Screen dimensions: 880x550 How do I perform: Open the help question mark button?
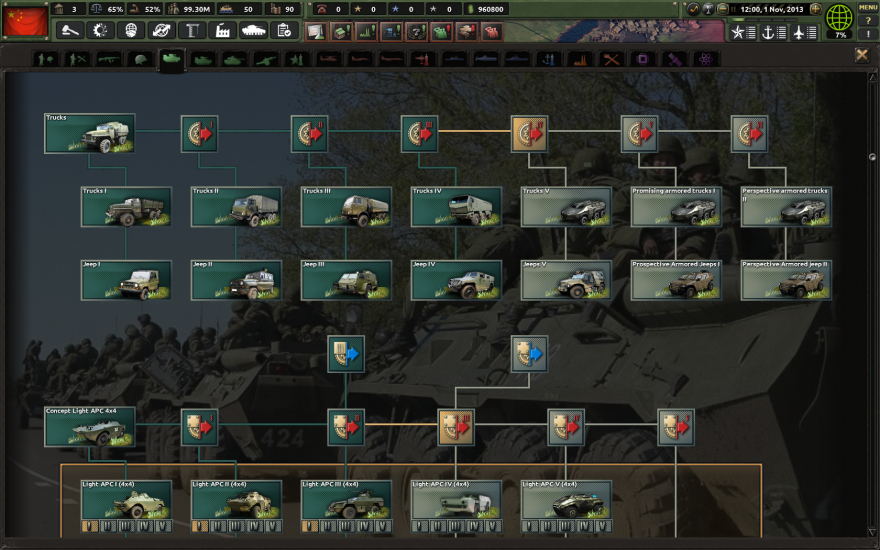point(868,21)
